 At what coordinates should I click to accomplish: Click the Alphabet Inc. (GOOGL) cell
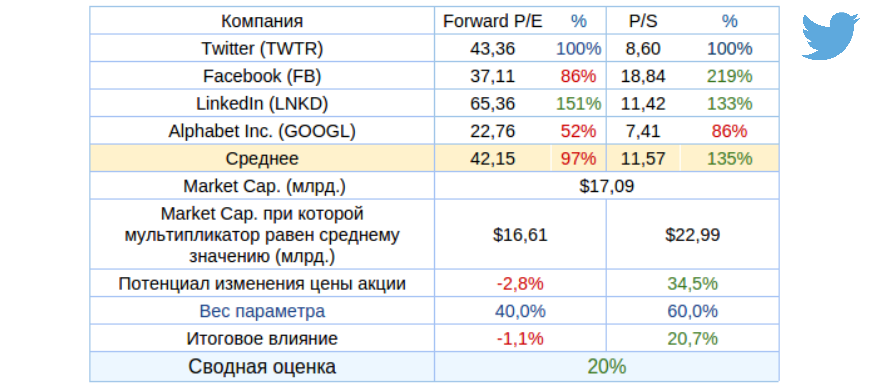pyautogui.click(x=262, y=131)
